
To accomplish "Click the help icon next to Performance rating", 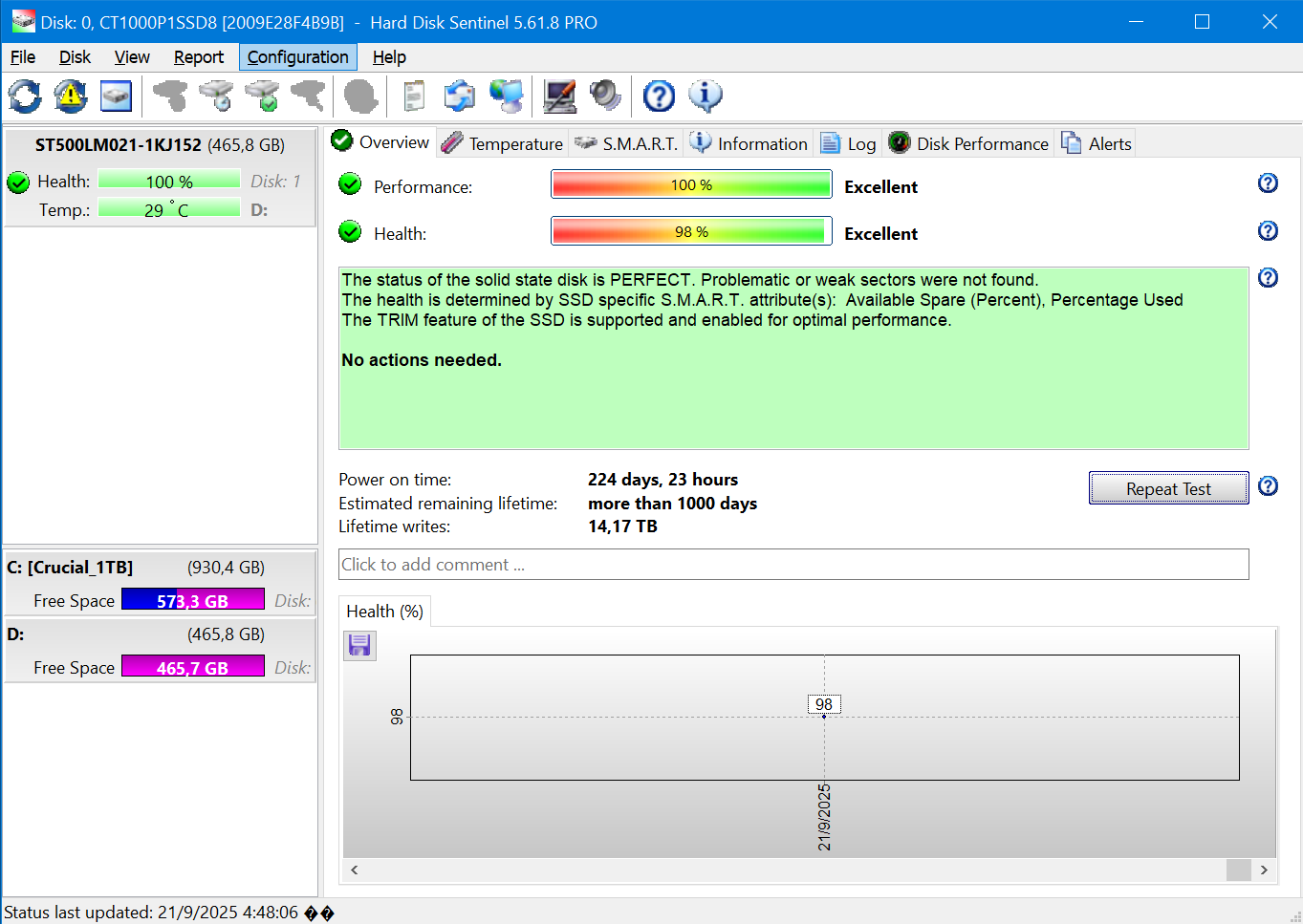I will click(1268, 183).
